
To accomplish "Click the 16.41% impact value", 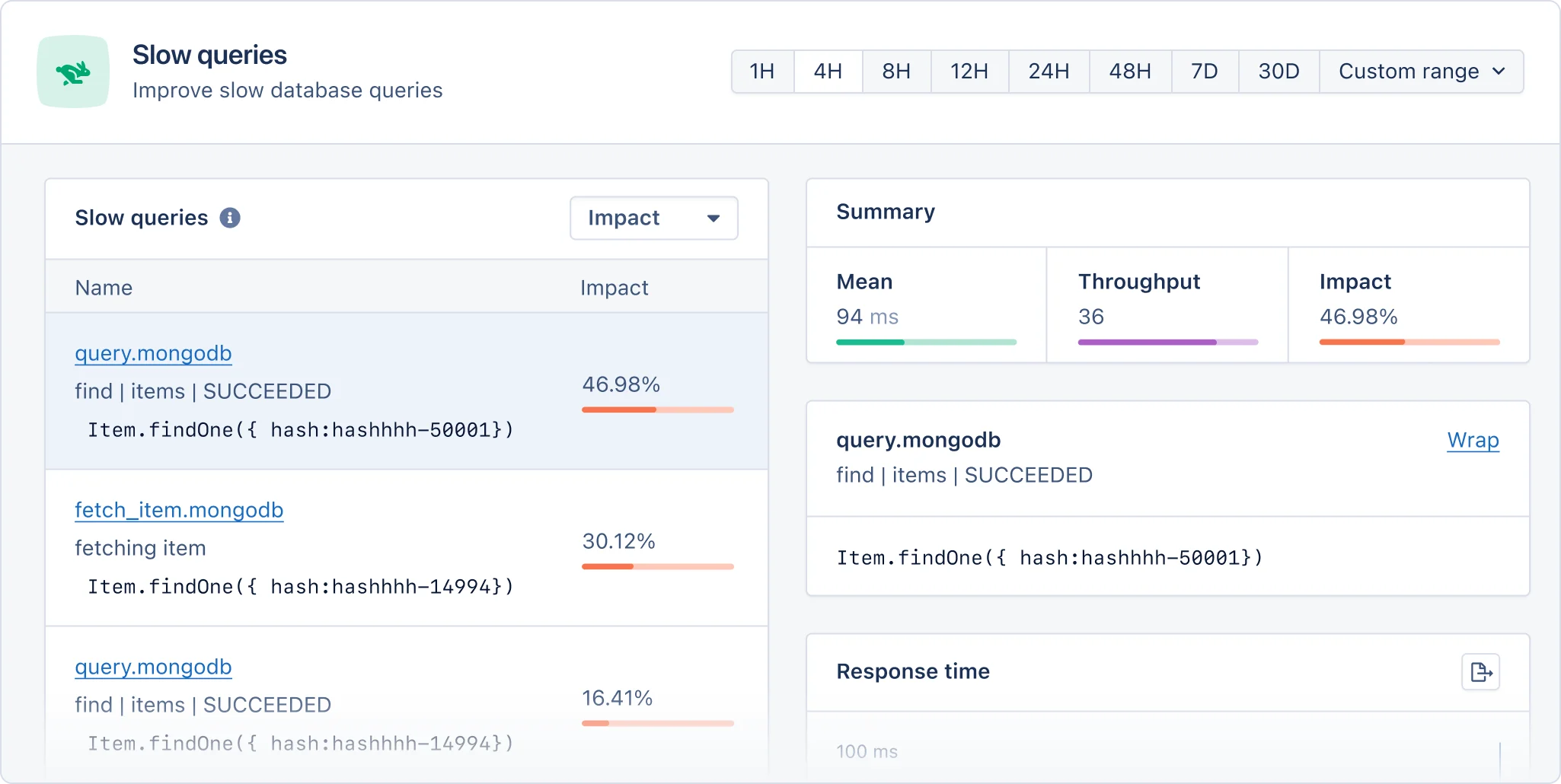I will click(x=617, y=698).
